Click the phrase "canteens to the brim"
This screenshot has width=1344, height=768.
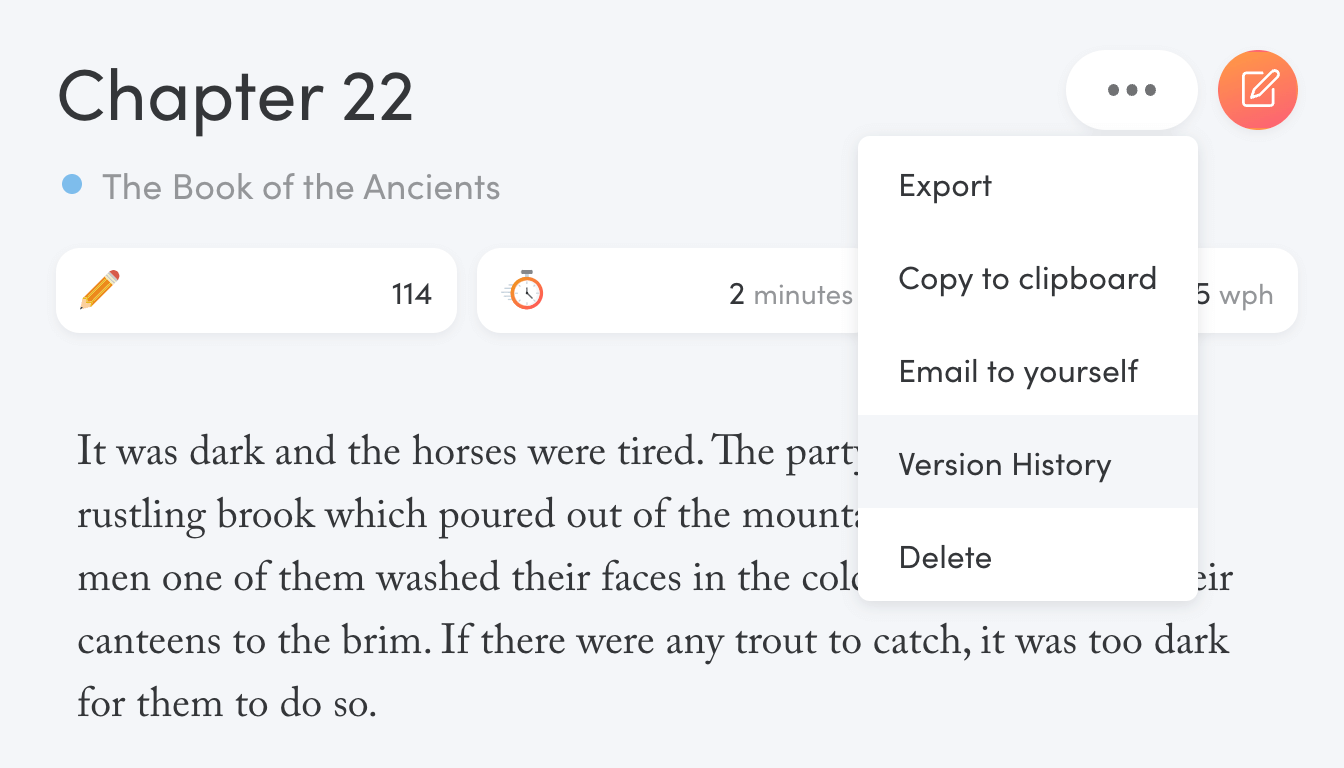point(251,642)
